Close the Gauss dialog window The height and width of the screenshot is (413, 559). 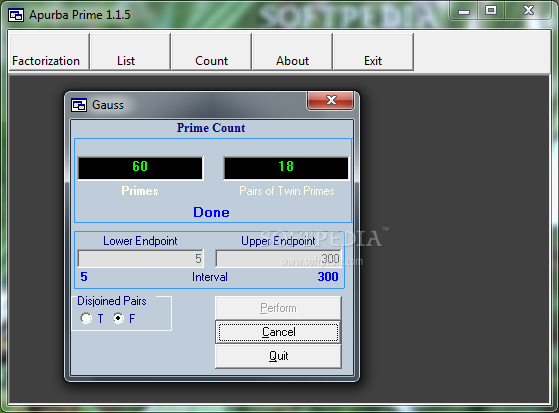[330, 100]
